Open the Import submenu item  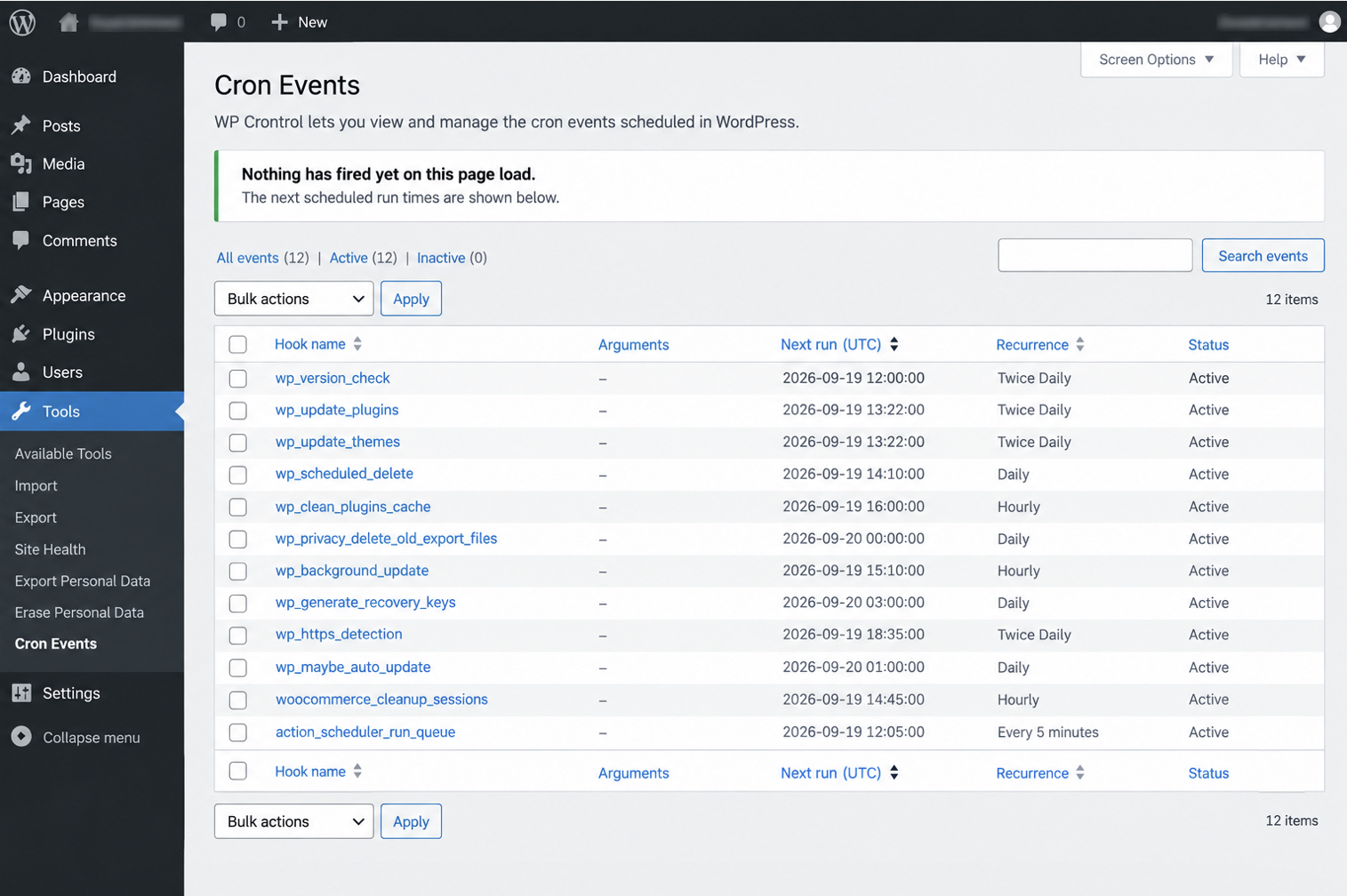(36, 485)
